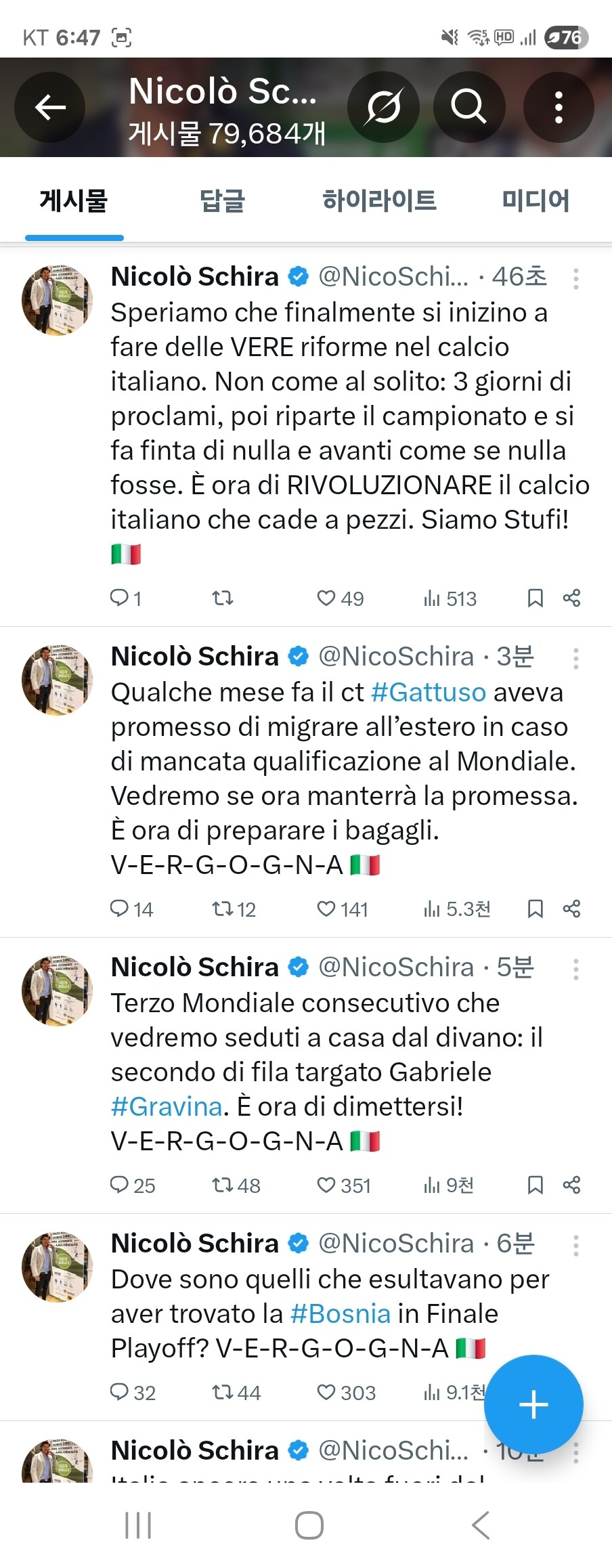Screen dimensions: 612x1568
Task: Open the 미디어 tab
Action: (x=535, y=201)
